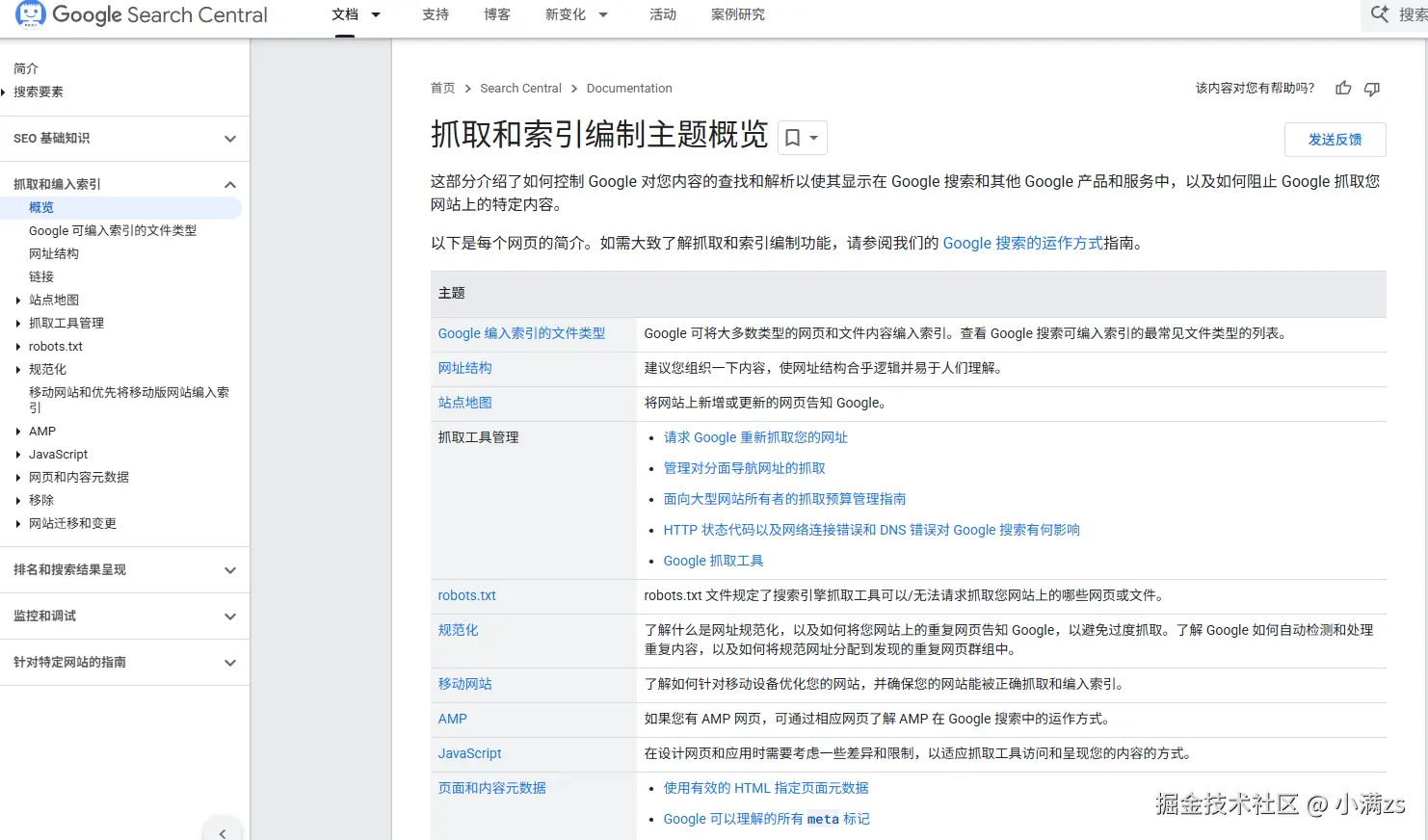Open the 新变化 dropdown menu
Image resolution: width=1428 pixels, height=840 pixels.
point(576,14)
